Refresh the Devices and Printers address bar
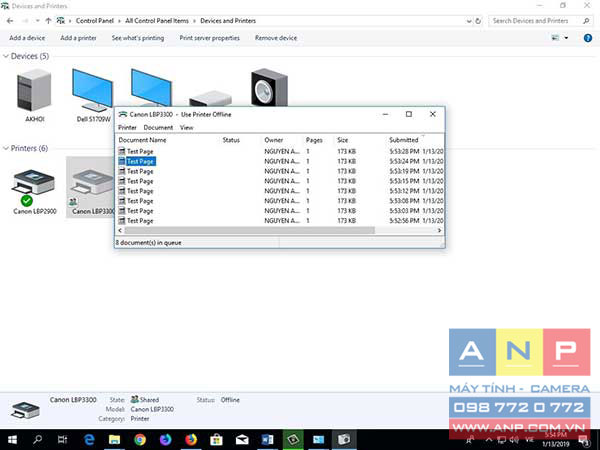The image size is (600, 450). click(478, 21)
